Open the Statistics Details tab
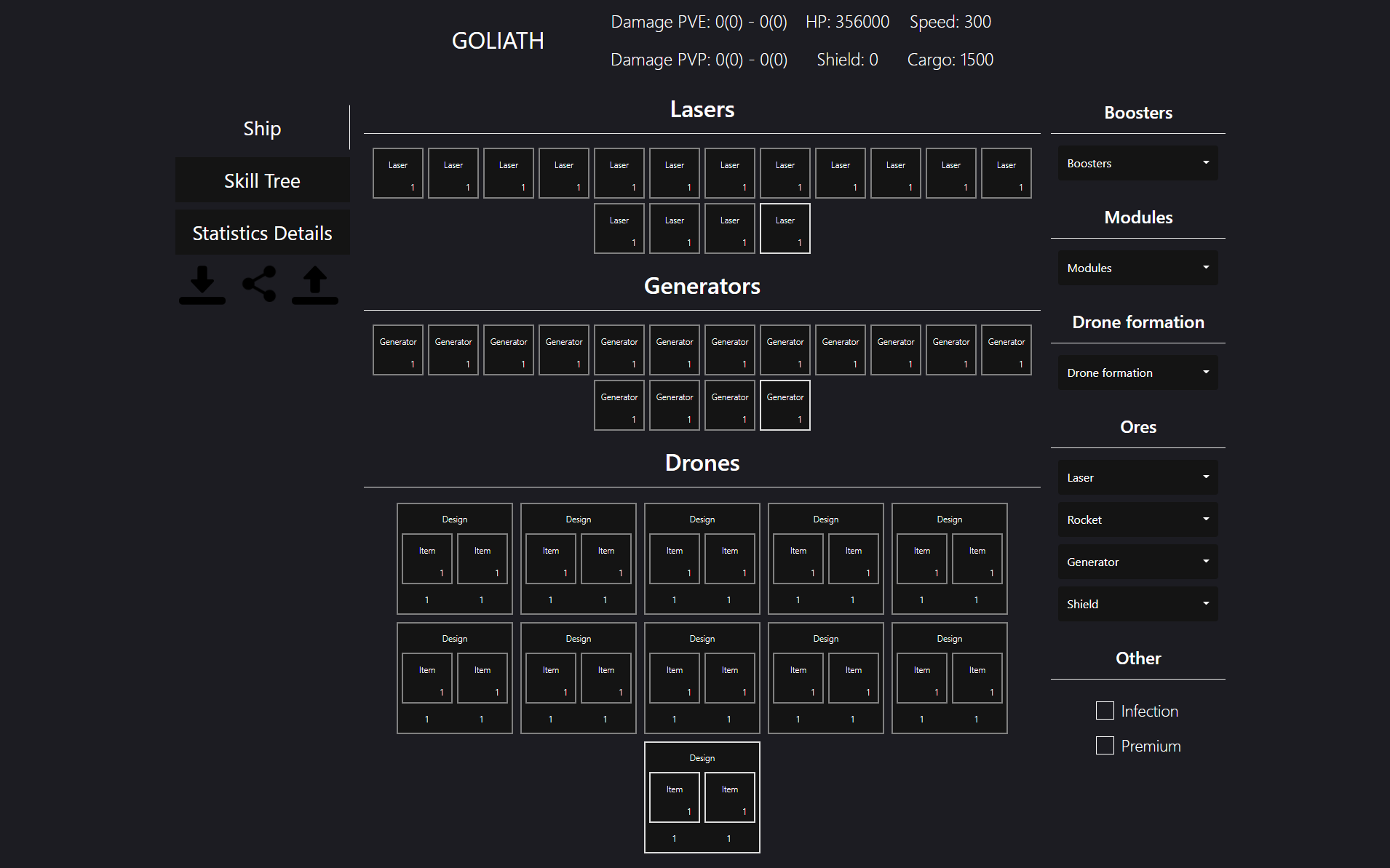The height and width of the screenshot is (868, 1390). tap(262, 233)
